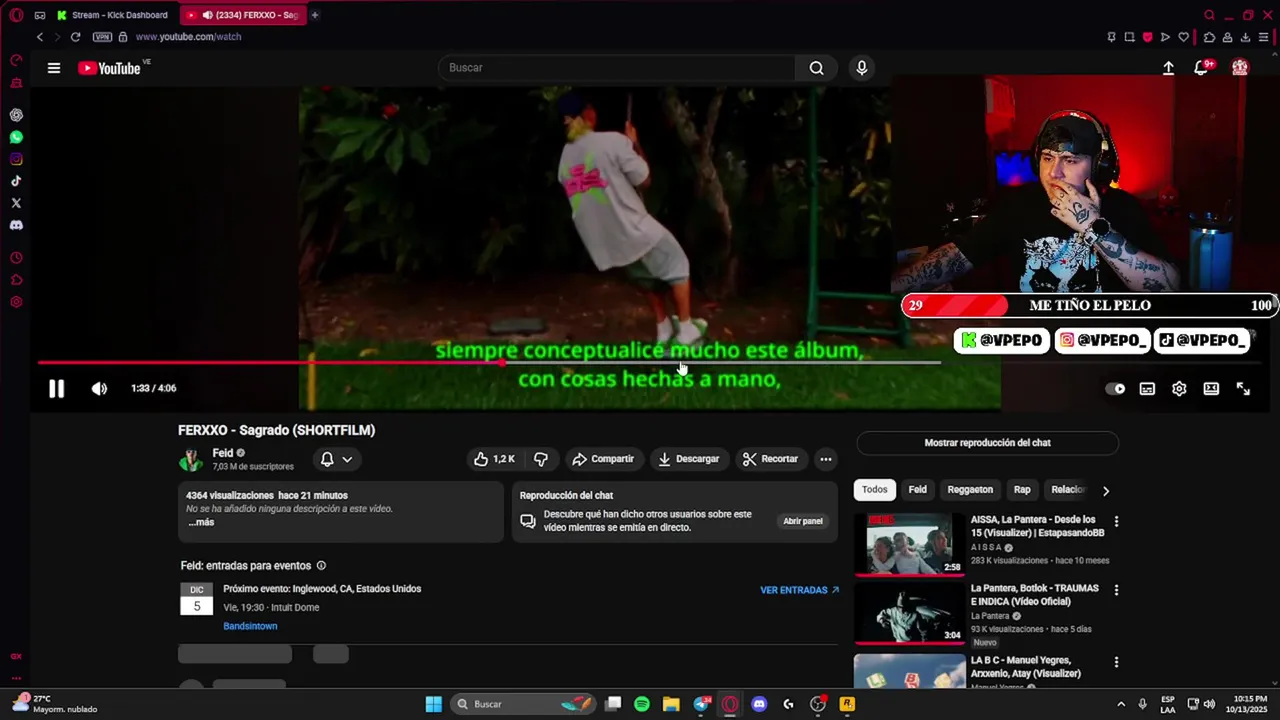1280x720 pixels.
Task: Show hidden tray icons with the chevron
Action: pyautogui.click(x=1121, y=704)
